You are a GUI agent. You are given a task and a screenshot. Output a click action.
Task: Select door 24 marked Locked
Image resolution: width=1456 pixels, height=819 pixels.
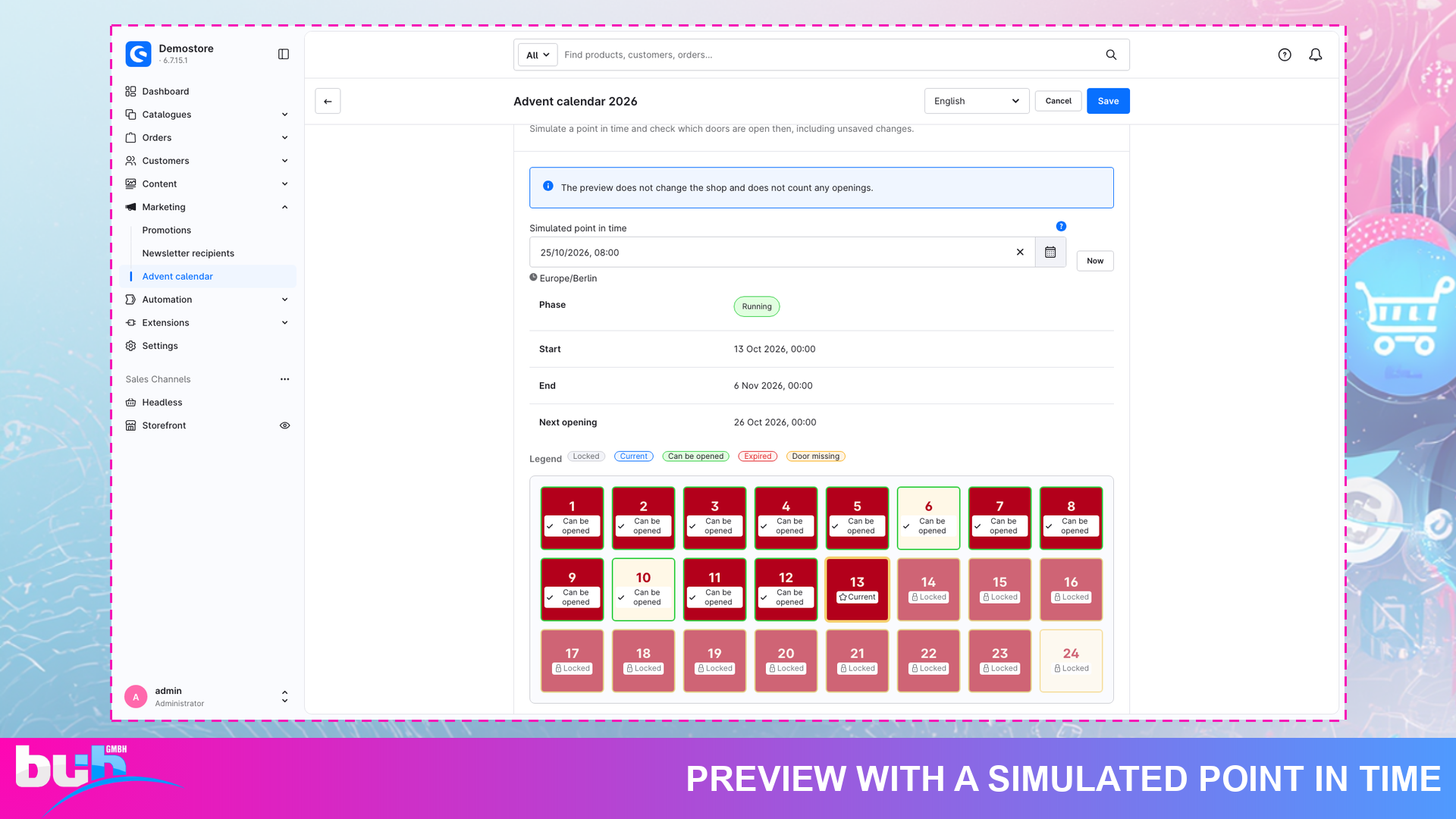(1072, 661)
